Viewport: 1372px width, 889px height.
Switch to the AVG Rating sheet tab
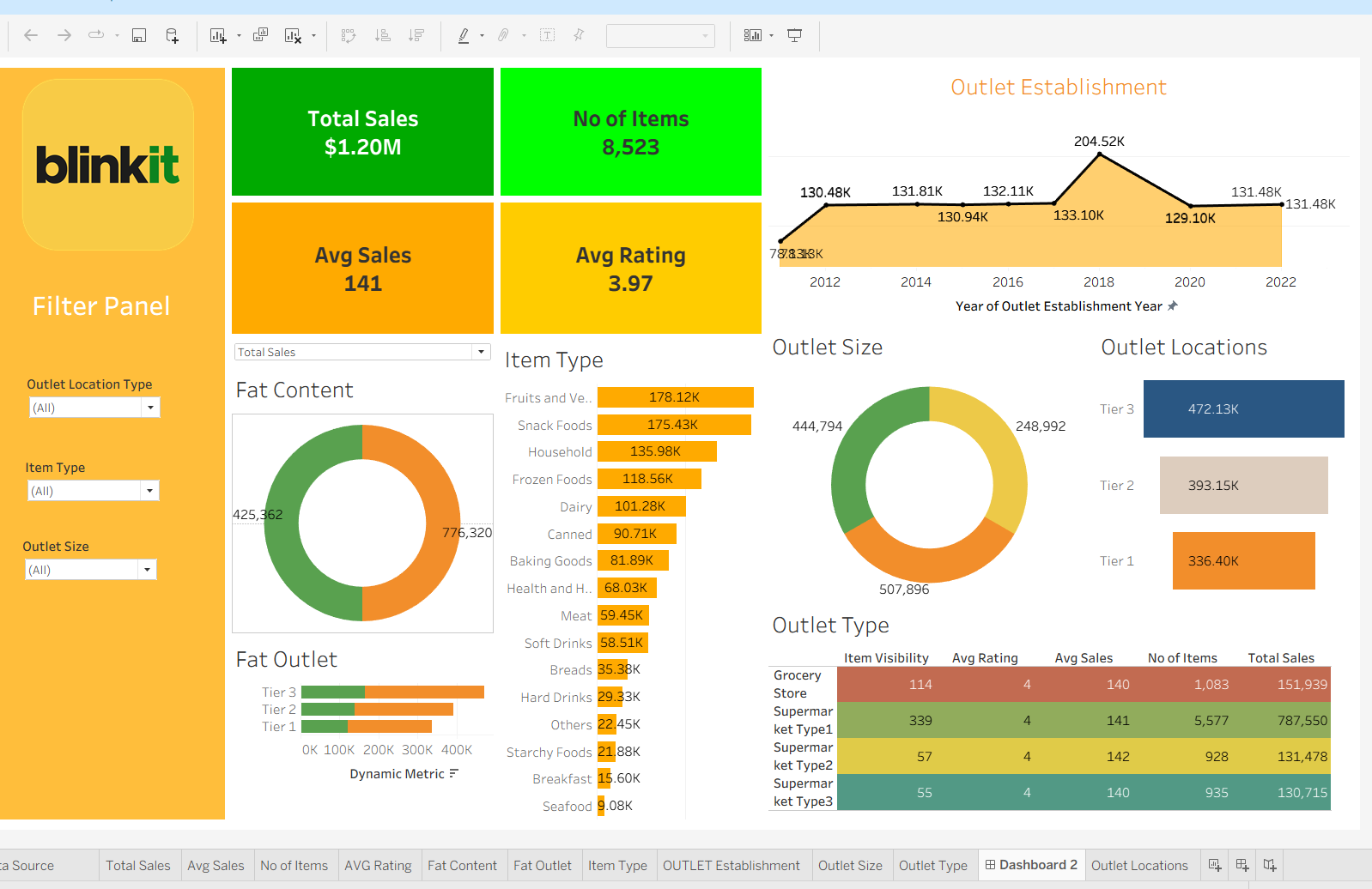(378, 865)
